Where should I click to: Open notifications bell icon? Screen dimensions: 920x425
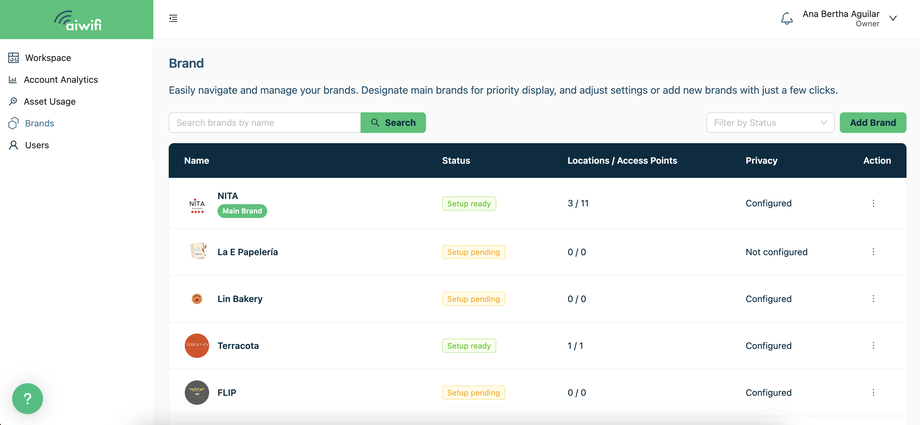787,19
